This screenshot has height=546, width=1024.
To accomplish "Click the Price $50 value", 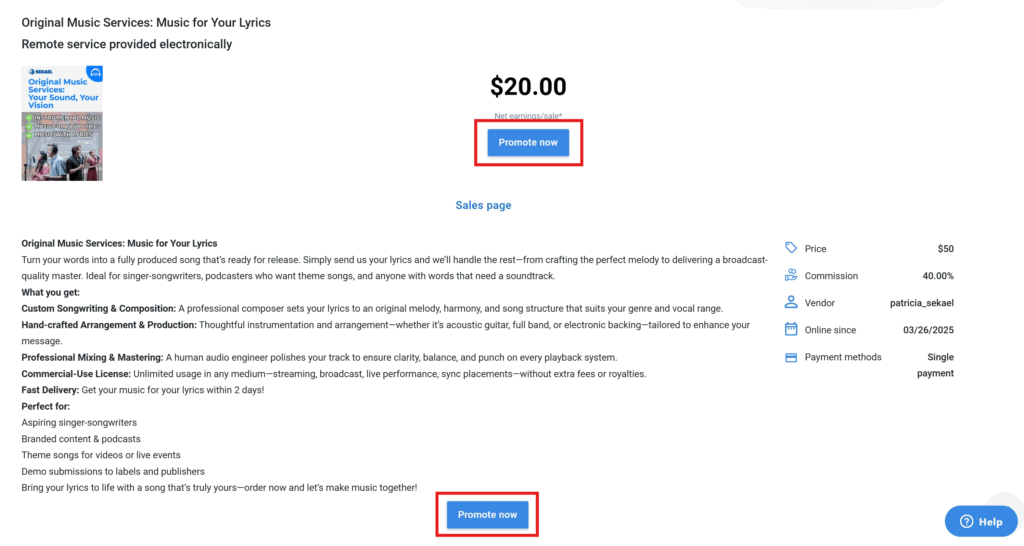I will pos(946,249).
